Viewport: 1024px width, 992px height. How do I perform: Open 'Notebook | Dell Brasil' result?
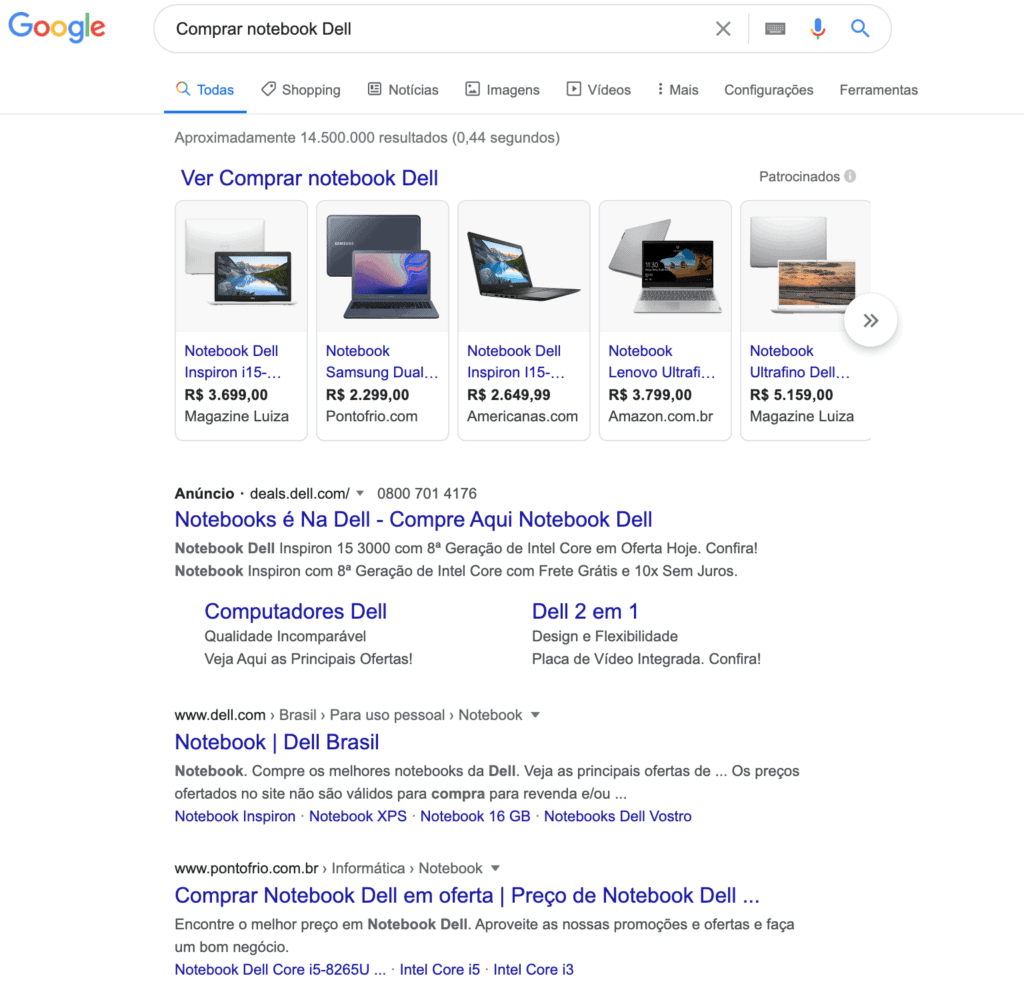(x=277, y=742)
